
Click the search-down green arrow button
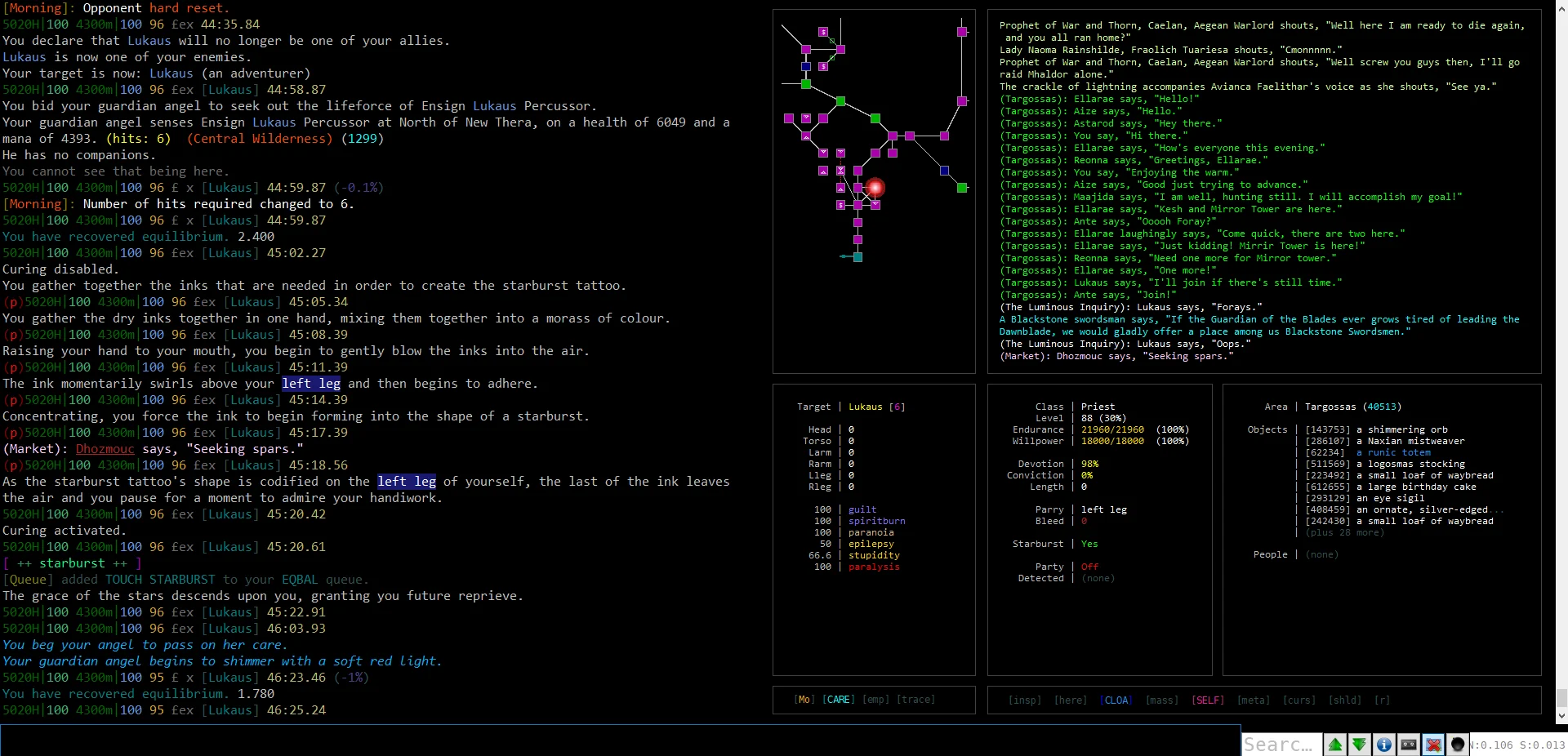(1359, 745)
